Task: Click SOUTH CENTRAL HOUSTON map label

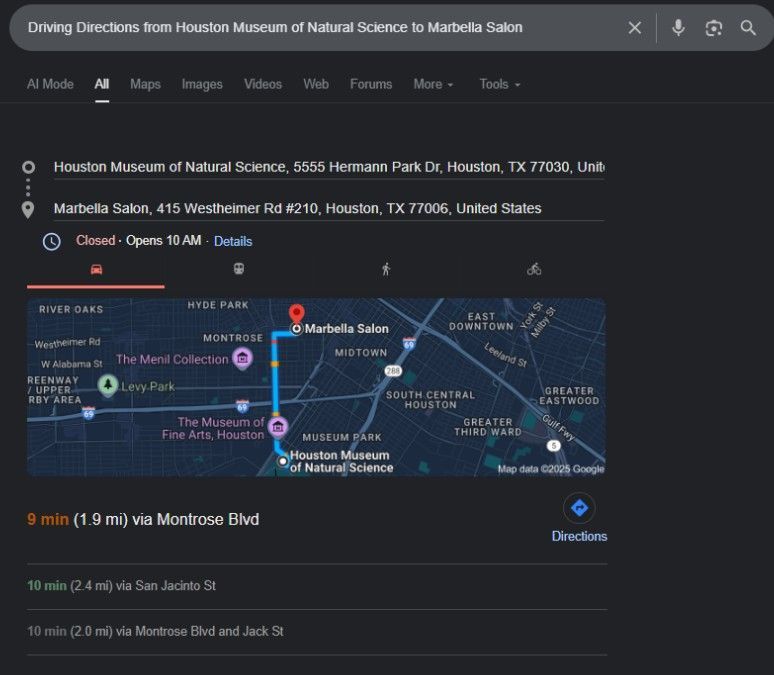Action: pyautogui.click(x=430, y=399)
